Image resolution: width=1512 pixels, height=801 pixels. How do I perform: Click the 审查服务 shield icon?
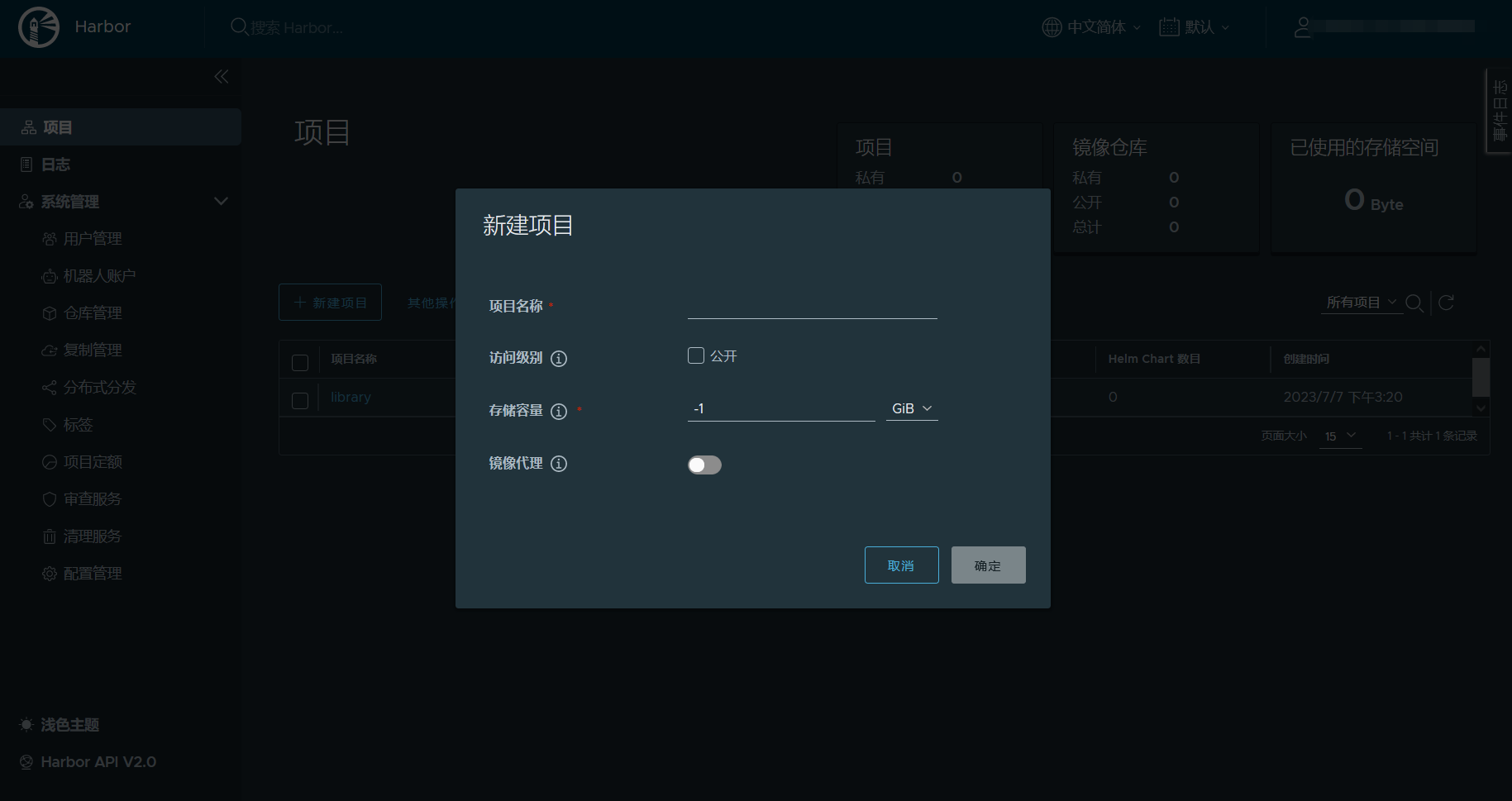pyautogui.click(x=50, y=499)
